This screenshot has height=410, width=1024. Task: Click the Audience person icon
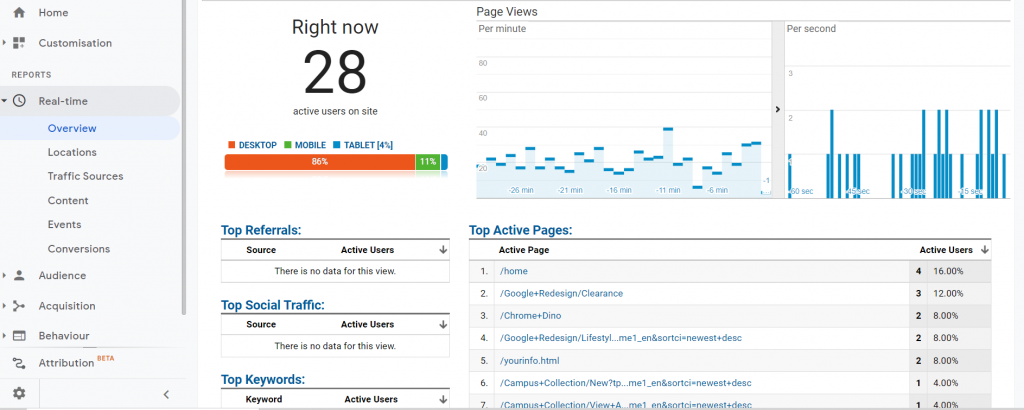tap(19, 275)
